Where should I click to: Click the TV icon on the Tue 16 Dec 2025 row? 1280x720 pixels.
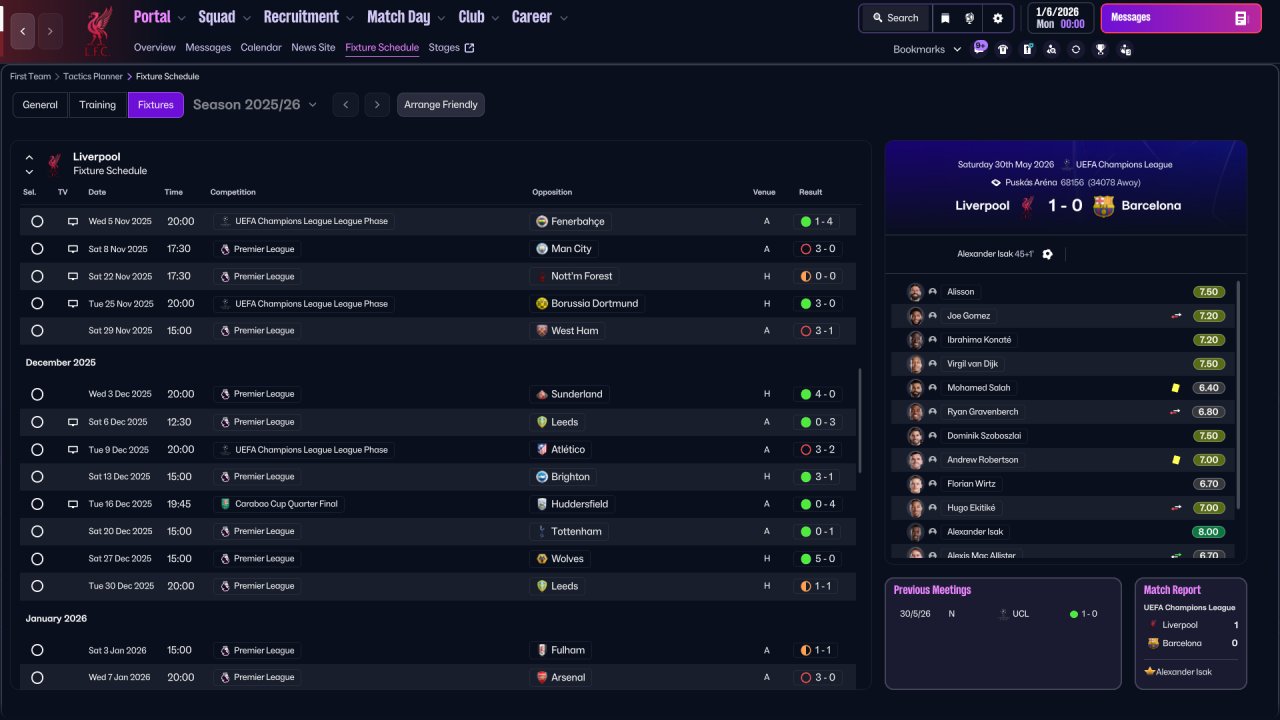[72, 504]
